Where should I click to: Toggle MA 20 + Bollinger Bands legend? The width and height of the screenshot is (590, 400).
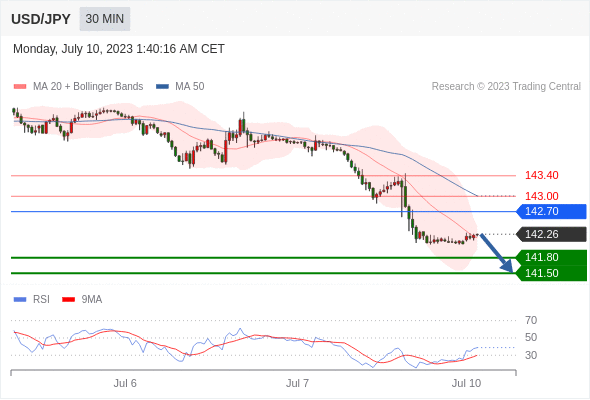click(x=78, y=87)
